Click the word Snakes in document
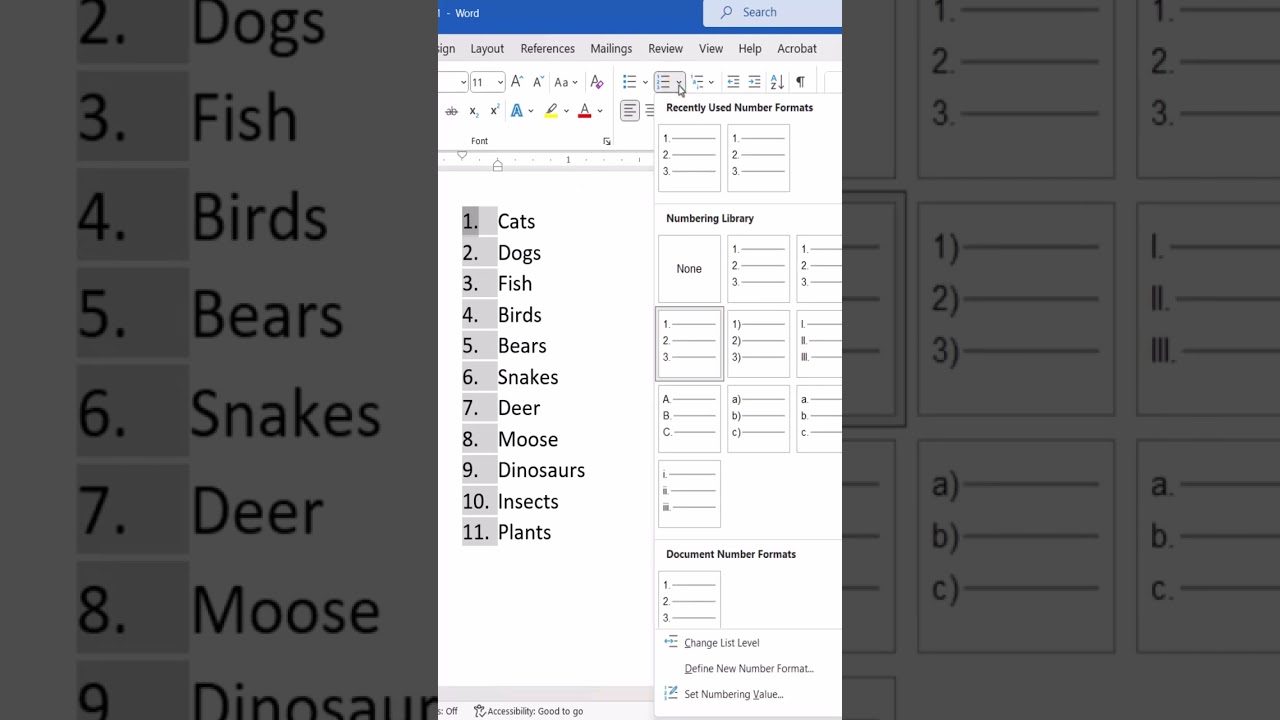Image resolution: width=1280 pixels, height=720 pixels. 528,377
